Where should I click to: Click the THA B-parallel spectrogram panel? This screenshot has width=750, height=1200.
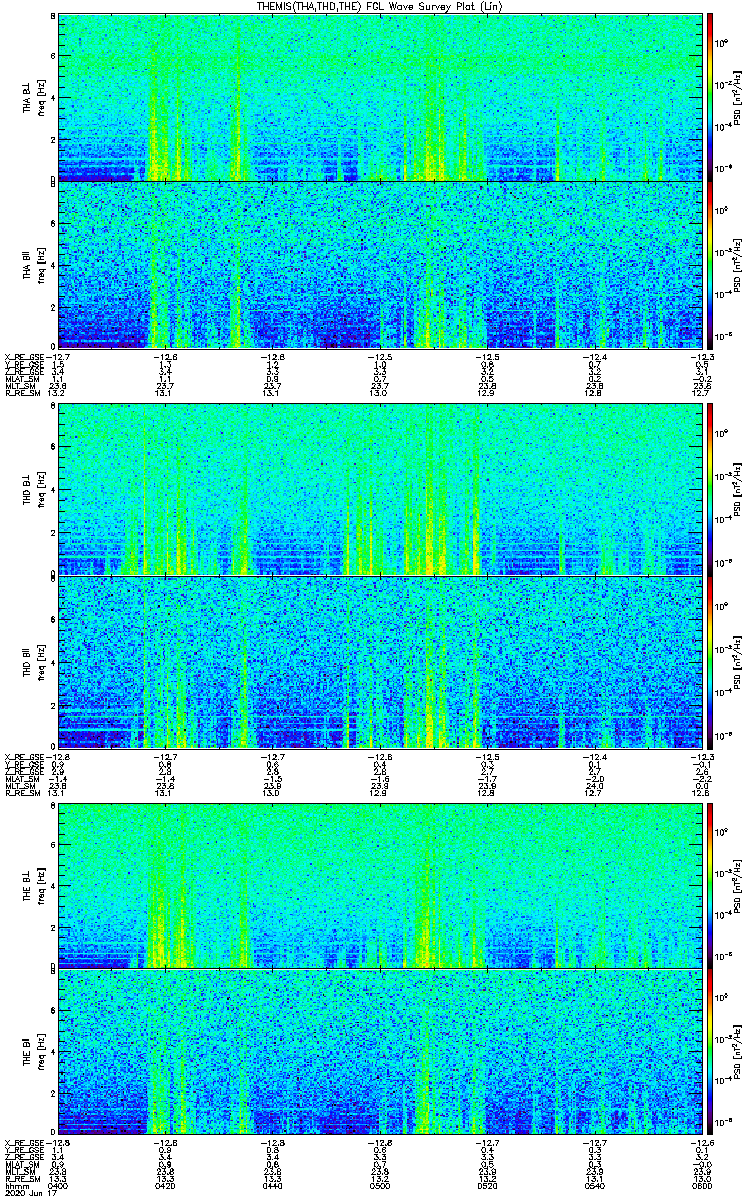tap(378, 264)
